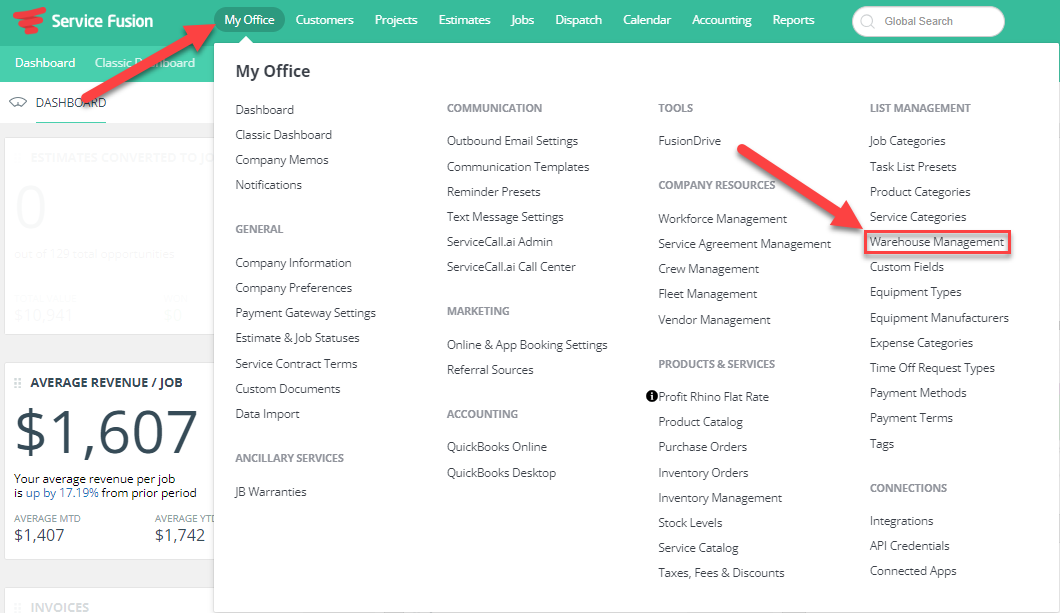Open Task List Presets
The width and height of the screenshot is (1060, 613).
tap(913, 166)
